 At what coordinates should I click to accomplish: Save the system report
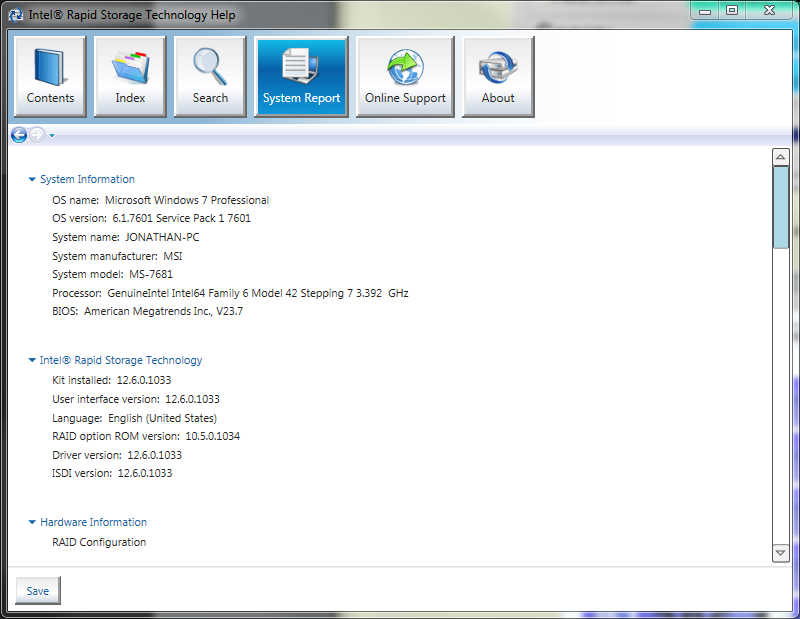click(38, 591)
